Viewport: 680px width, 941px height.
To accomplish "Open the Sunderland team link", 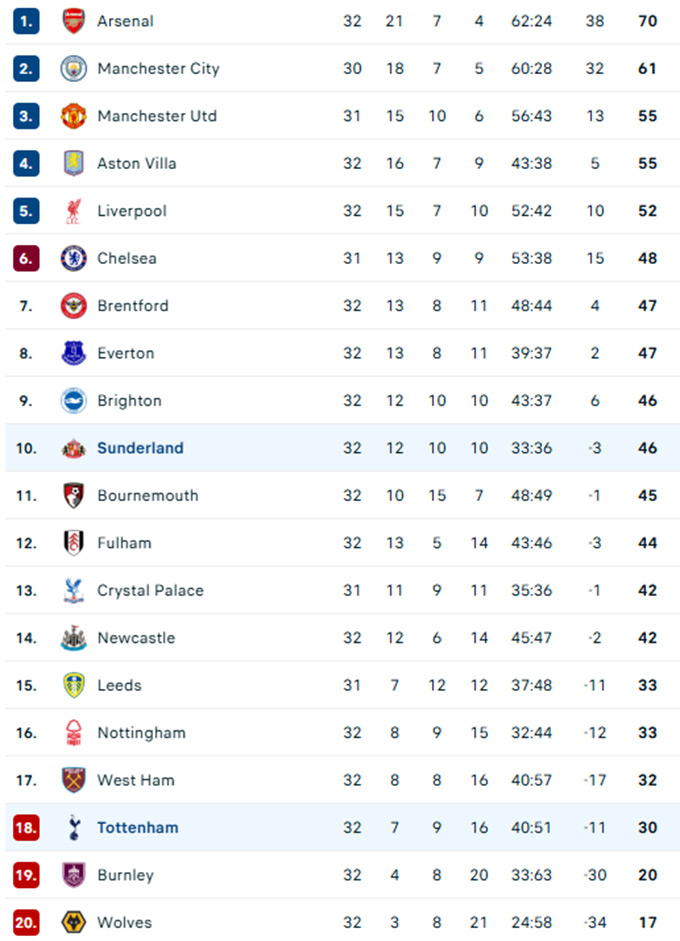I will pyautogui.click(x=140, y=448).
